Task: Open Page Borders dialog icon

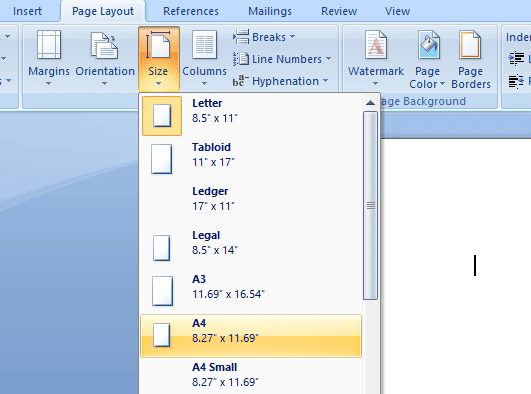Action: tap(470, 45)
